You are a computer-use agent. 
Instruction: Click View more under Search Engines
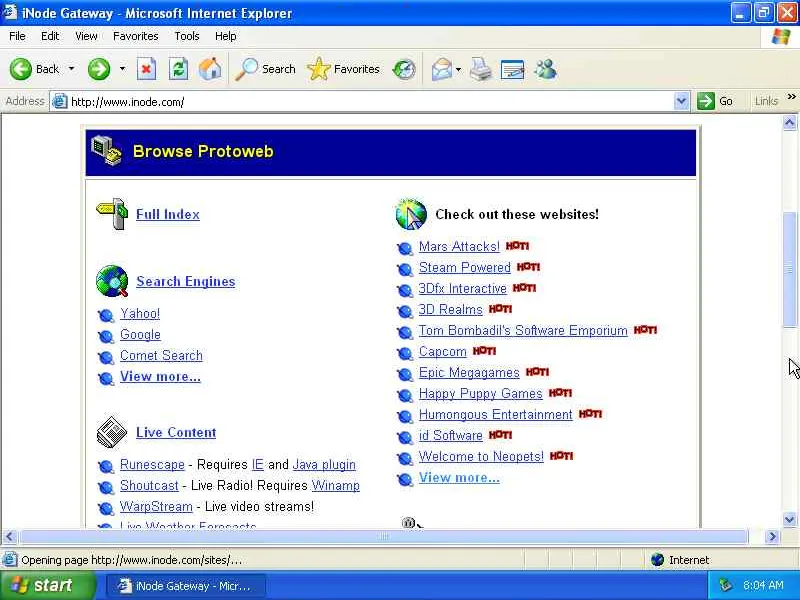click(x=160, y=377)
